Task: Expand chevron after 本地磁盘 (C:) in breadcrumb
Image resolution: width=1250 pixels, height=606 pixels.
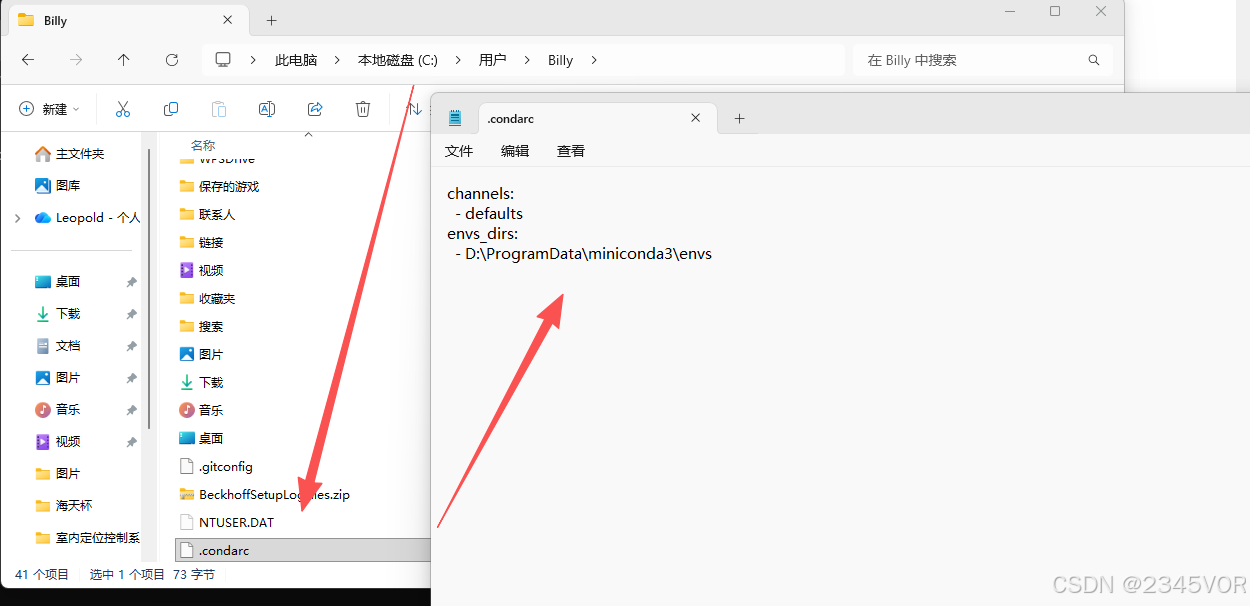Action: 458,60
